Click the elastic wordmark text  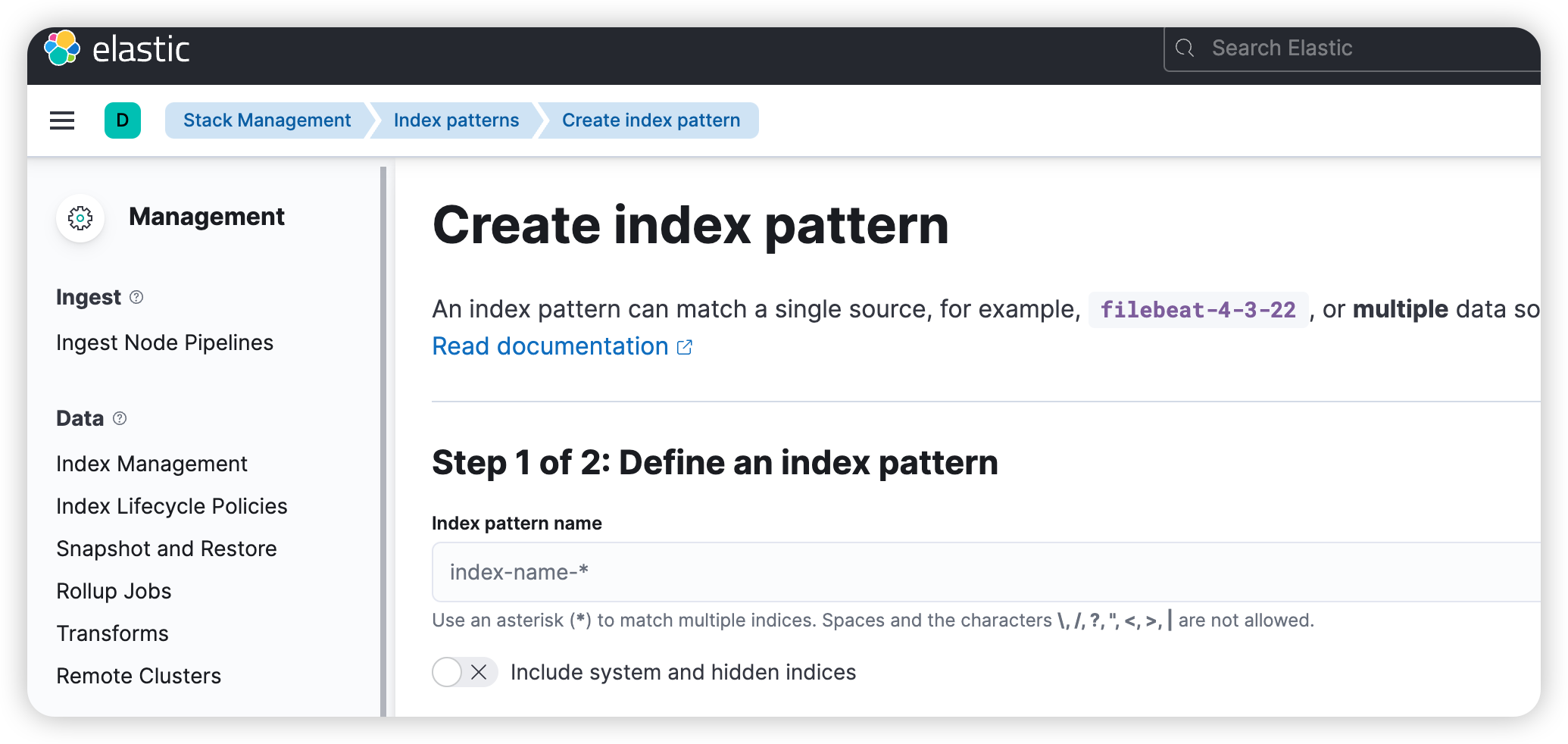point(141,49)
